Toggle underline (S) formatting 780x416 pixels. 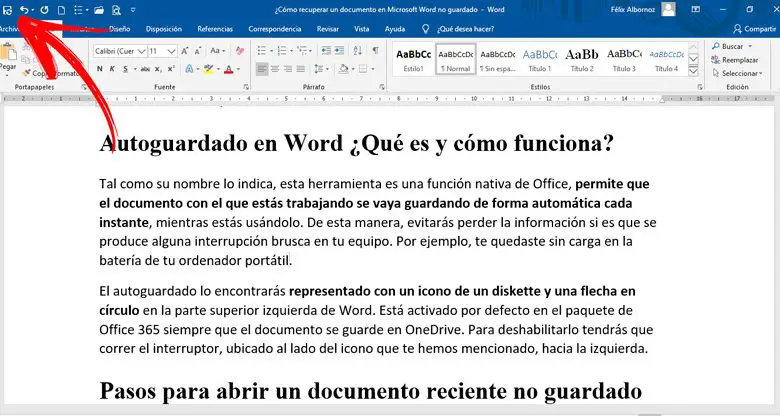point(125,69)
